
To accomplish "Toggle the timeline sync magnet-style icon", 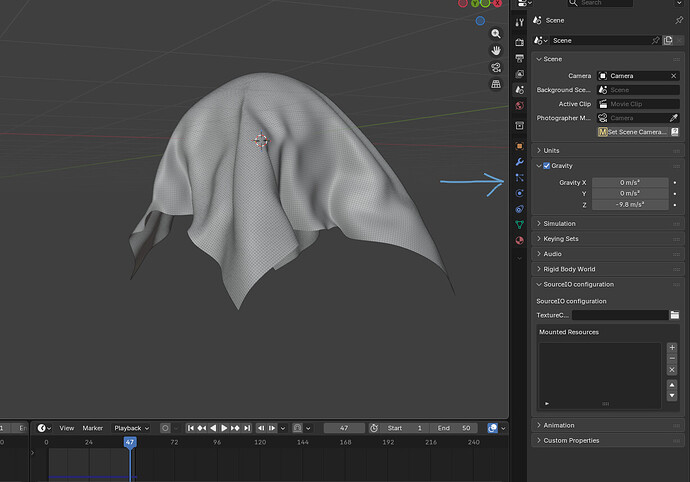I will click(x=297, y=428).
